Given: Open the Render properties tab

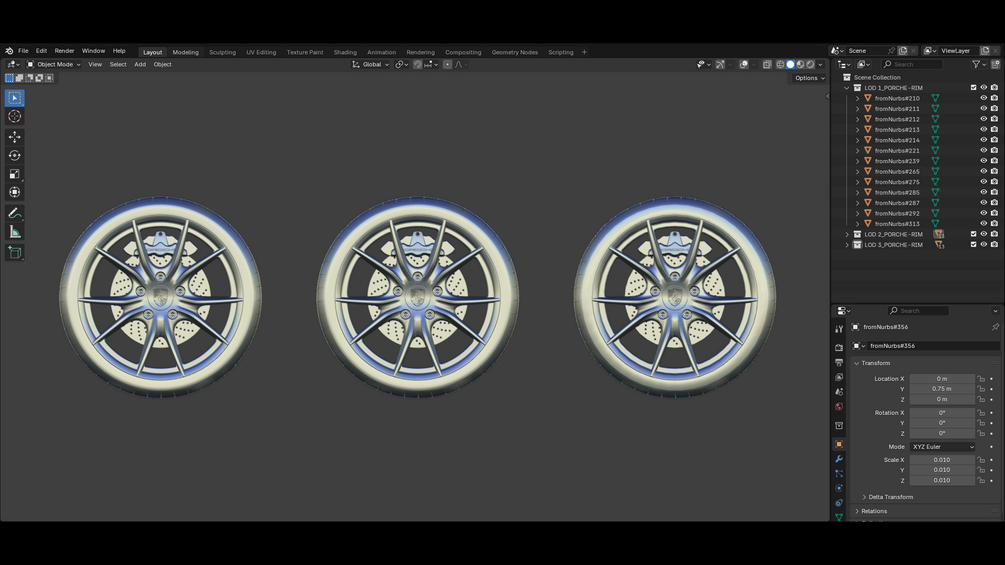Looking at the screenshot, I should (839, 347).
